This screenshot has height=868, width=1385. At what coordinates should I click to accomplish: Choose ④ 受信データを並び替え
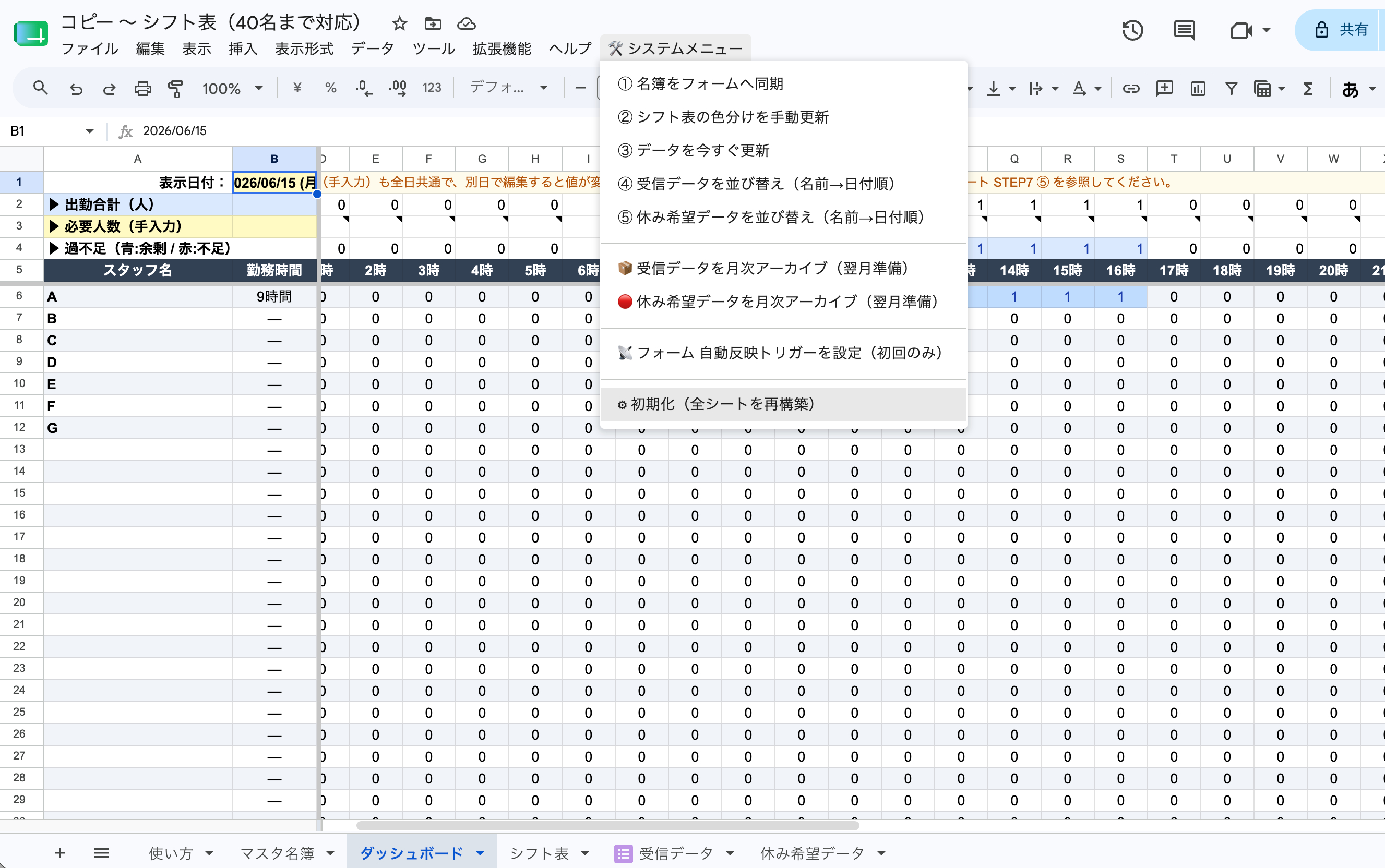point(783,184)
